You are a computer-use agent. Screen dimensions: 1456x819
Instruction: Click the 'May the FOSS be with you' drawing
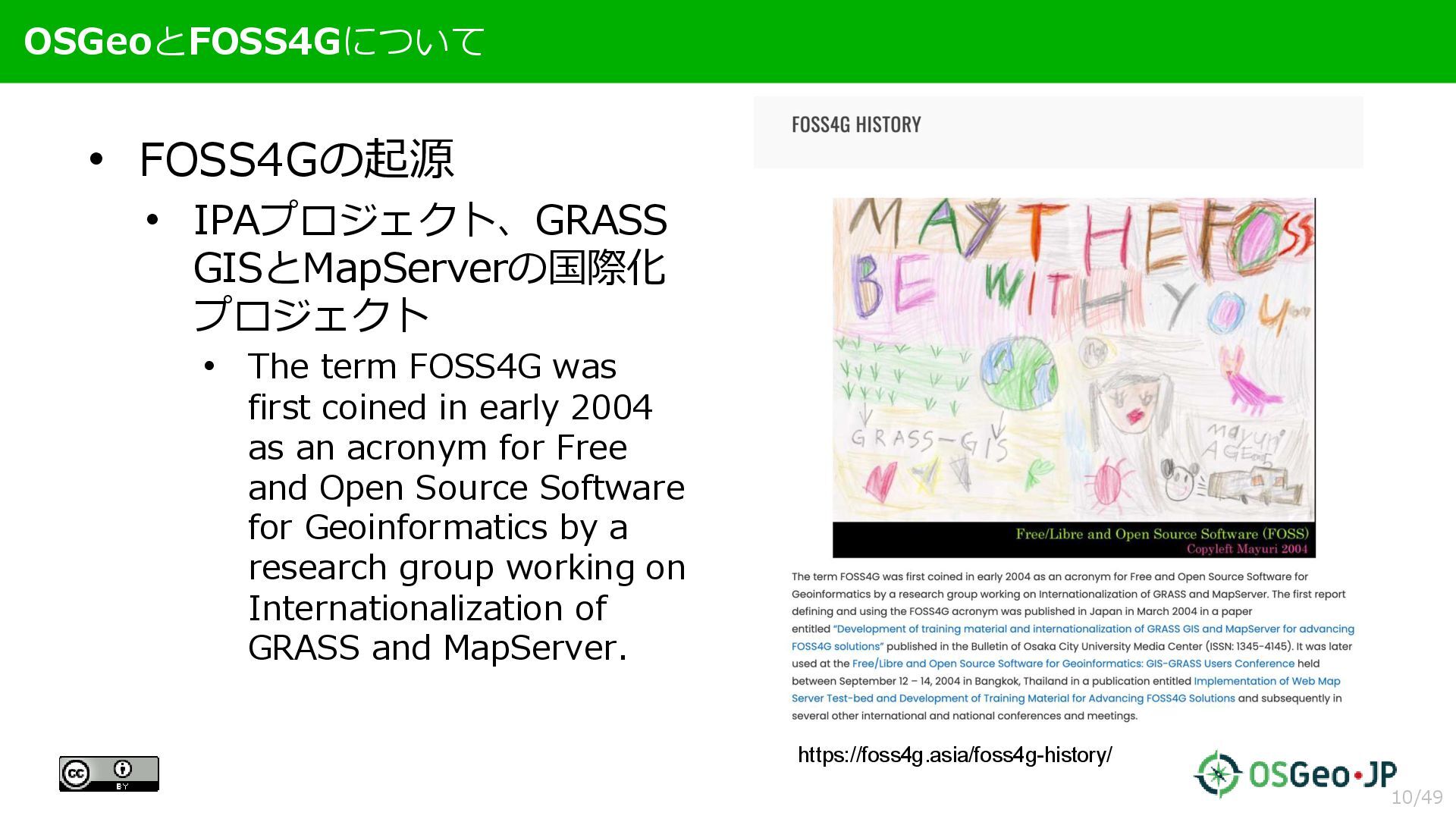(x=1073, y=303)
